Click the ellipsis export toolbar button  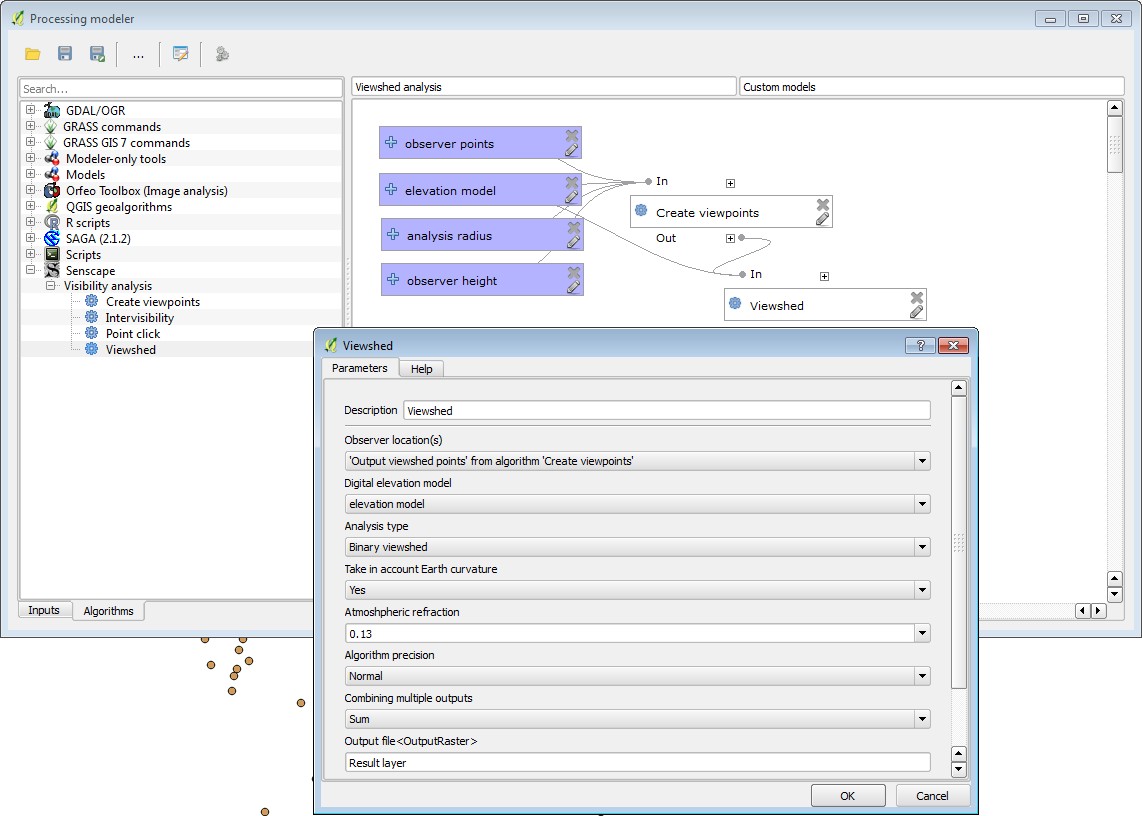[138, 55]
